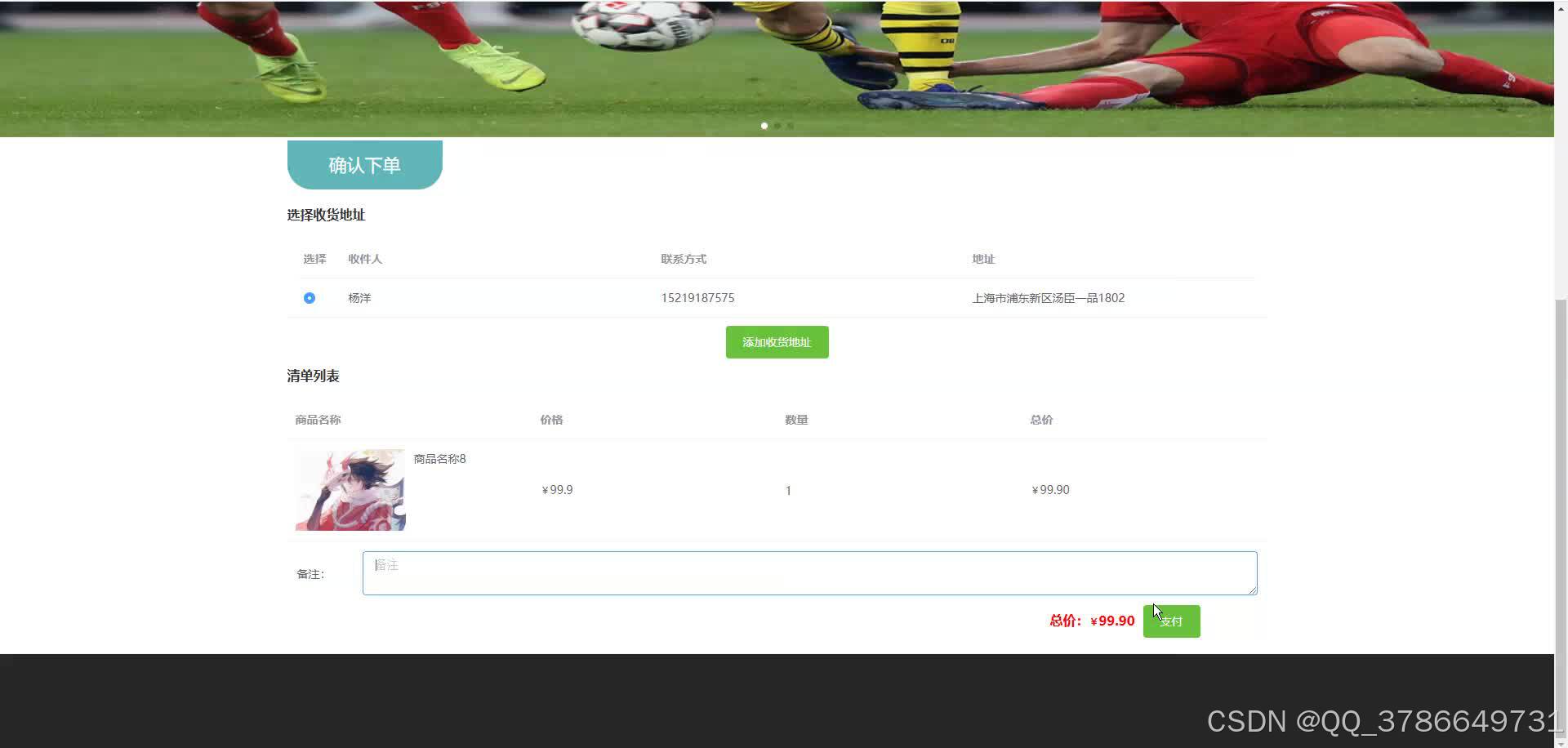Image resolution: width=1568 pixels, height=748 pixels.
Task: Click the 收件人 column header
Action: point(364,259)
